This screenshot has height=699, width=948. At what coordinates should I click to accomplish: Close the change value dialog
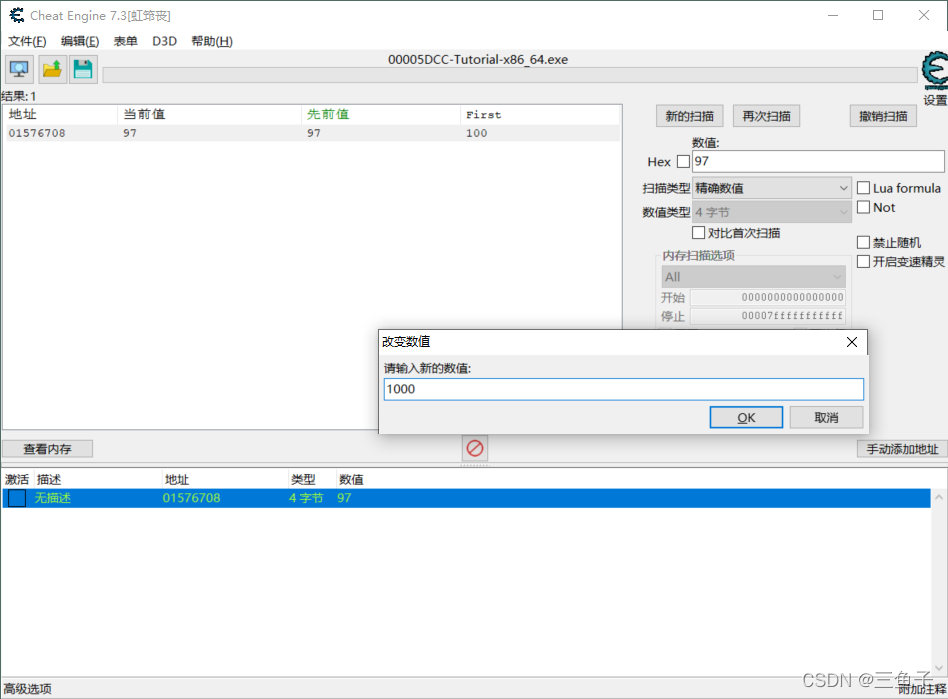tap(851, 342)
